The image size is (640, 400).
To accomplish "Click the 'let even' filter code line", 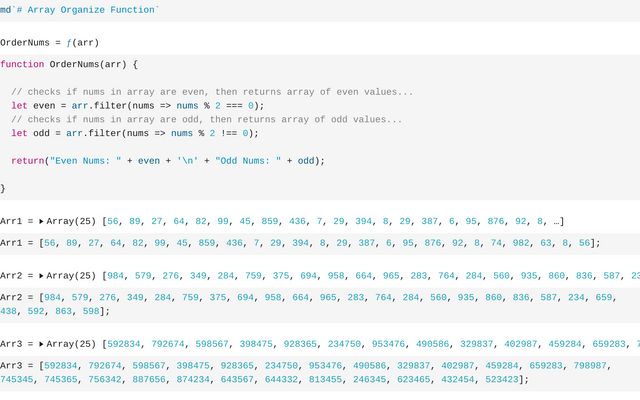I will [136, 105].
